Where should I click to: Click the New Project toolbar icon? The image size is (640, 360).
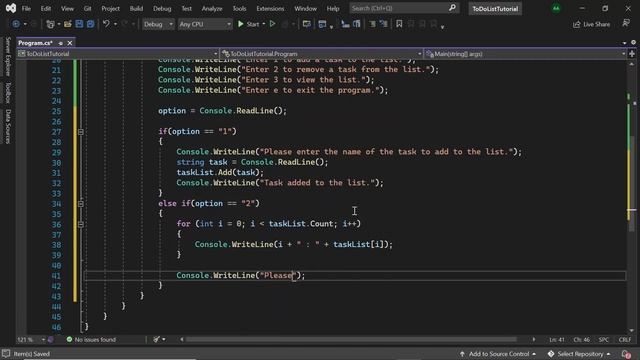click(x=50, y=24)
